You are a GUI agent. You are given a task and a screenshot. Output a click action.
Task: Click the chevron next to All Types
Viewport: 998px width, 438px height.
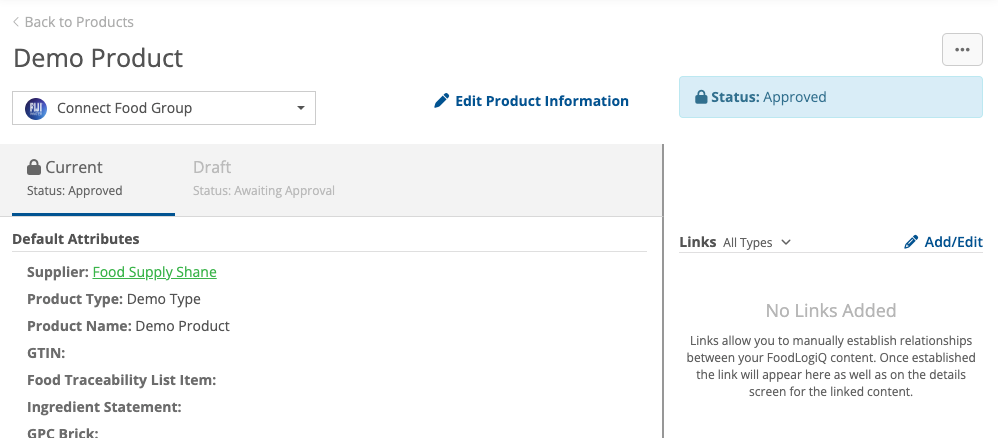click(x=786, y=242)
